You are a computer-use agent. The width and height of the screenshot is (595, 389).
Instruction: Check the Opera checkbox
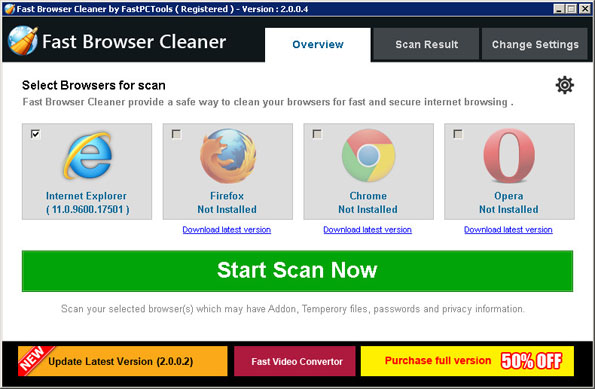coord(458,134)
